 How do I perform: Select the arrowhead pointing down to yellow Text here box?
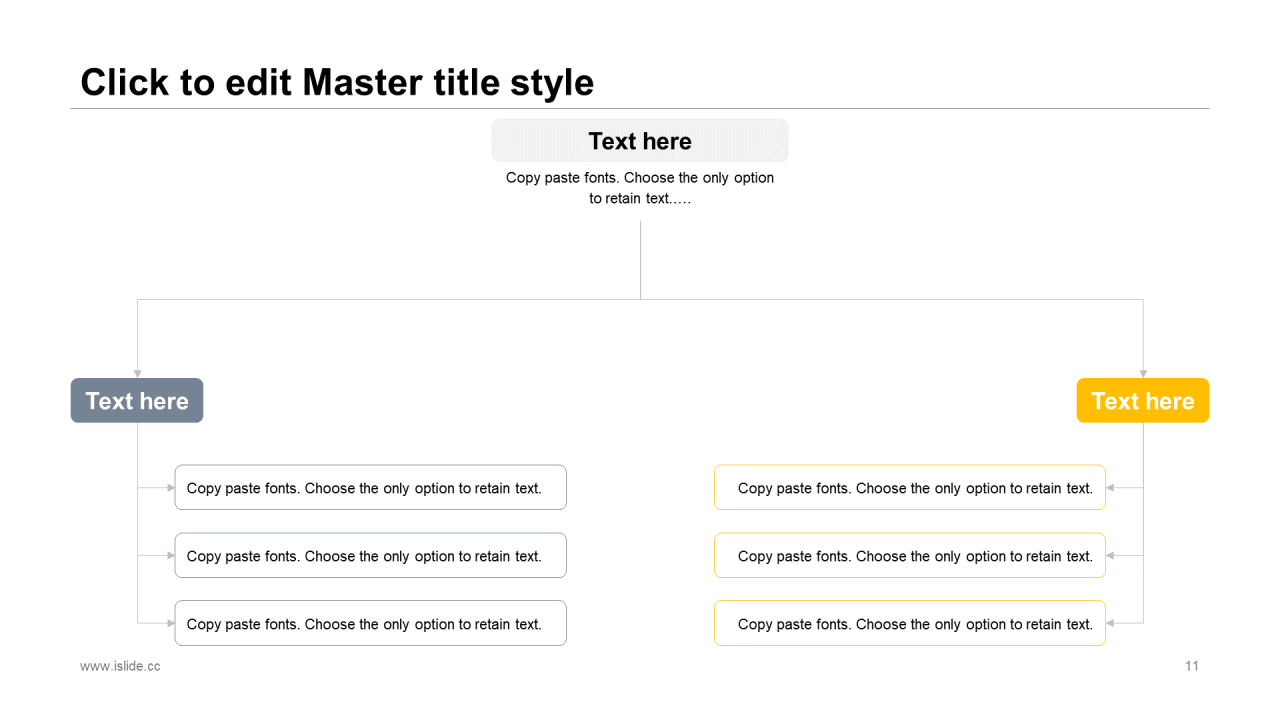[x=1143, y=374]
